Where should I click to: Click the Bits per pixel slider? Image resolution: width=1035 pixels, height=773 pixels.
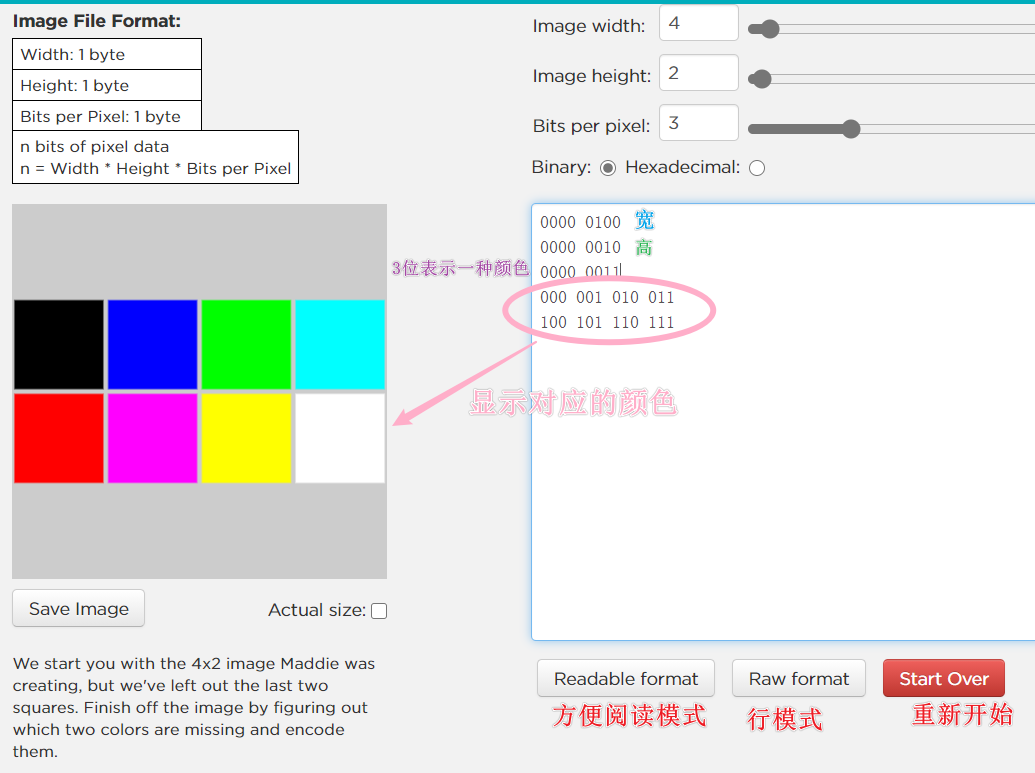coord(851,128)
